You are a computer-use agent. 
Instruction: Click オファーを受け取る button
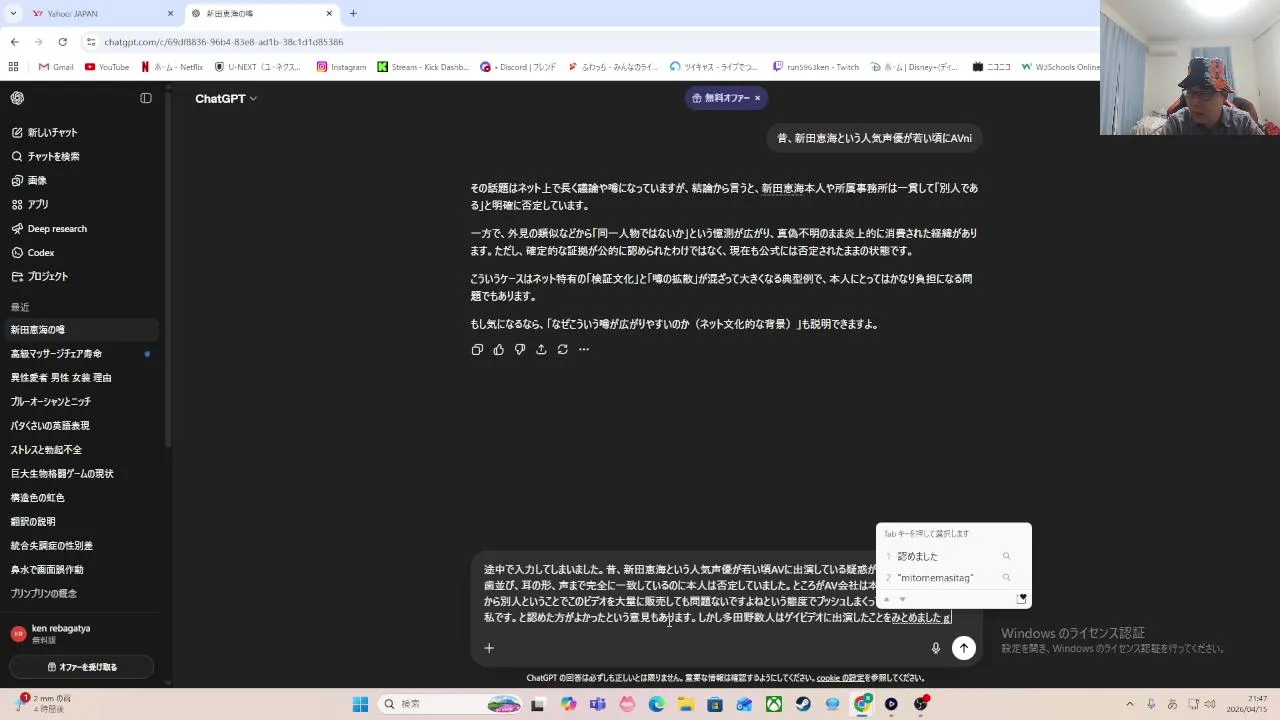click(82, 667)
